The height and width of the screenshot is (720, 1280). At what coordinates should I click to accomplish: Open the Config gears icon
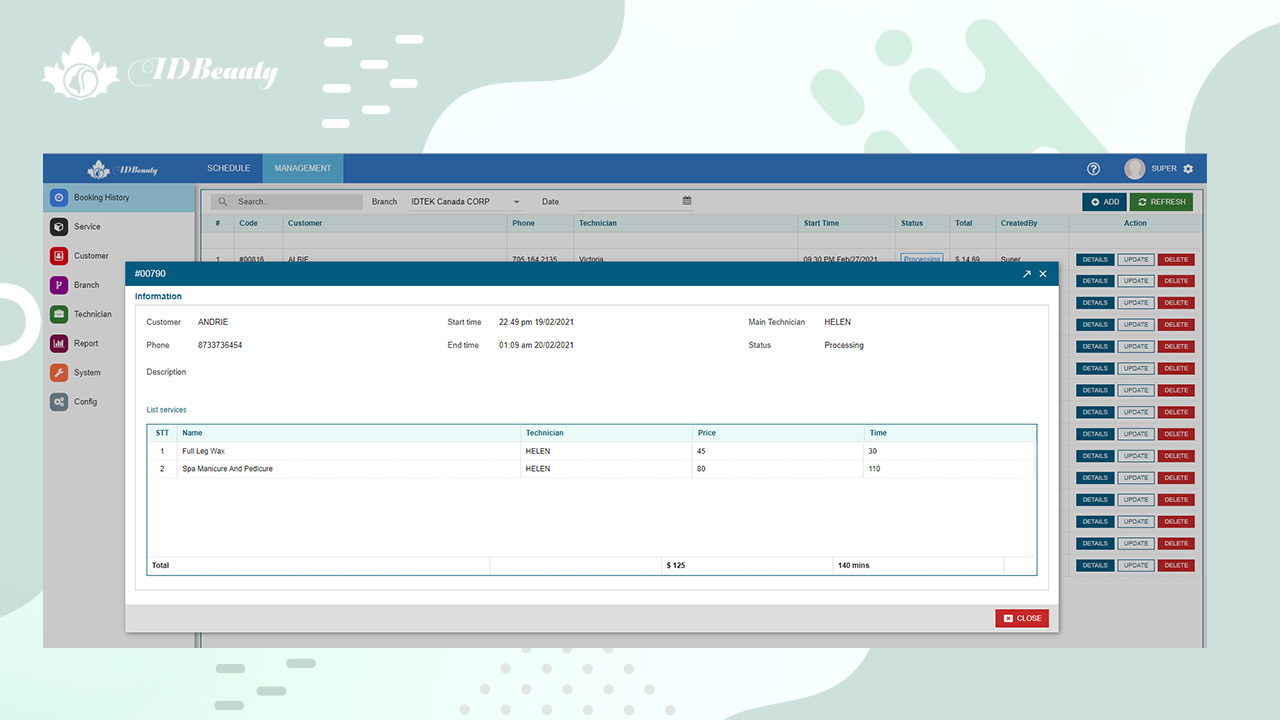tap(59, 402)
